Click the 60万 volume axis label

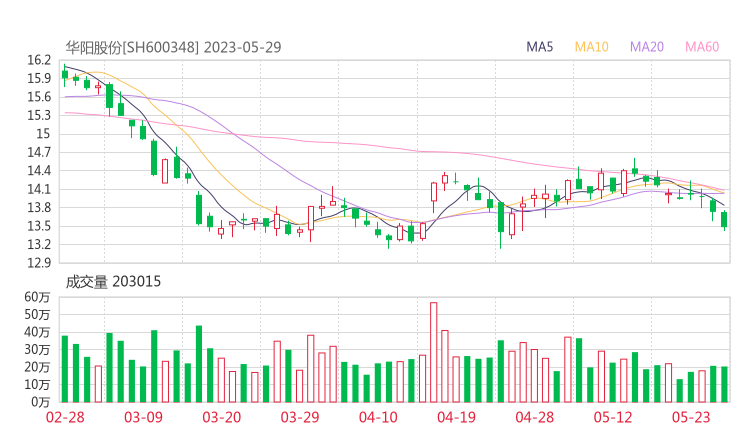pos(37,297)
